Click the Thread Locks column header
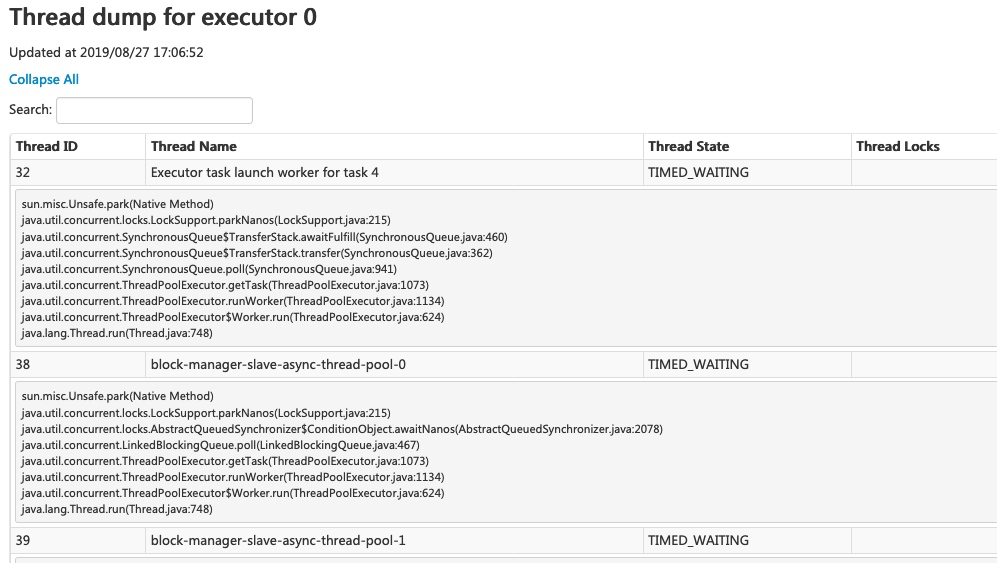The width and height of the screenshot is (997, 563). [898, 146]
